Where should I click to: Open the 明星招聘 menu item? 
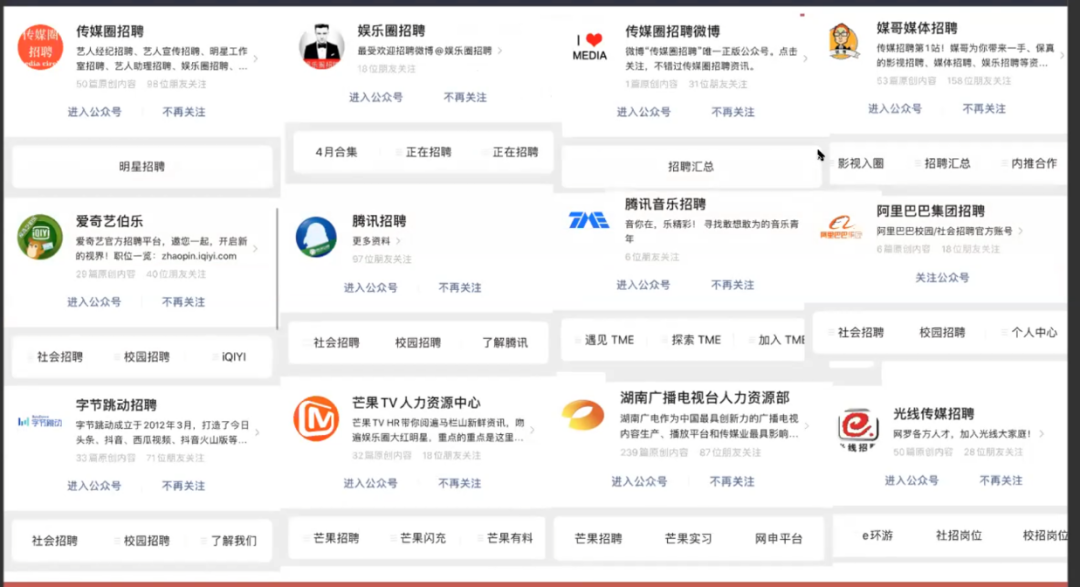[141, 167]
